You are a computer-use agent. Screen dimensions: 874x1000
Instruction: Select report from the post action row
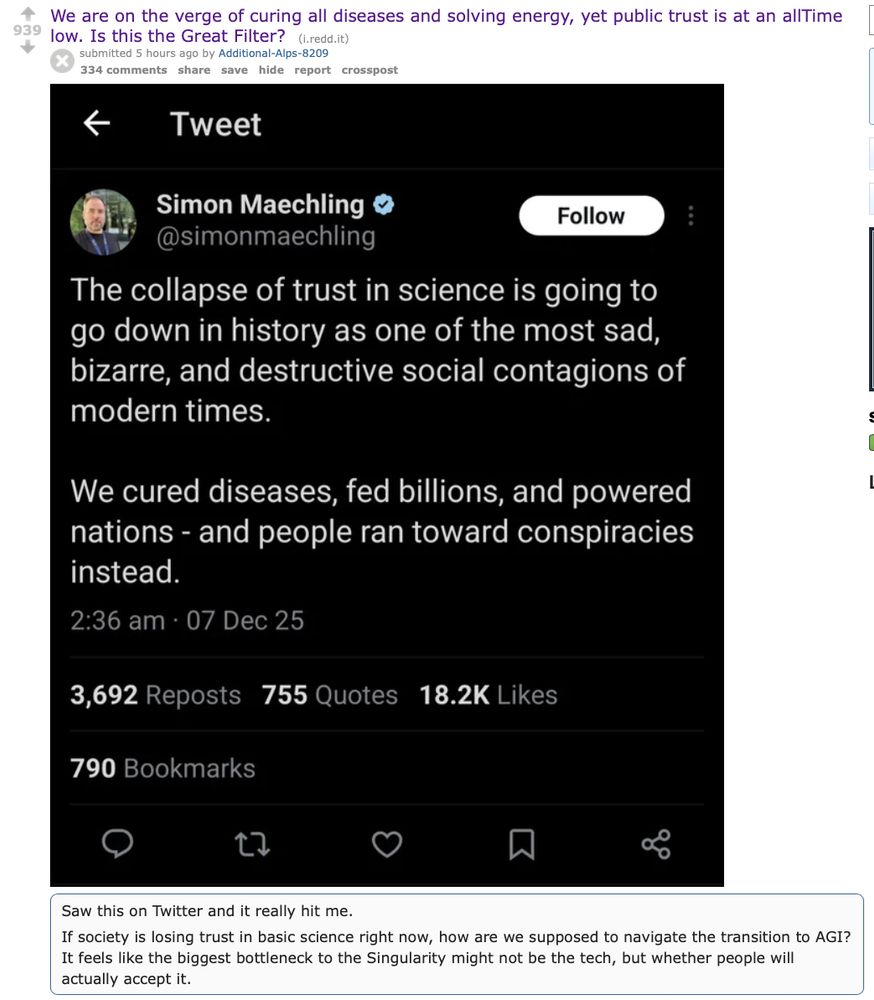coord(312,70)
